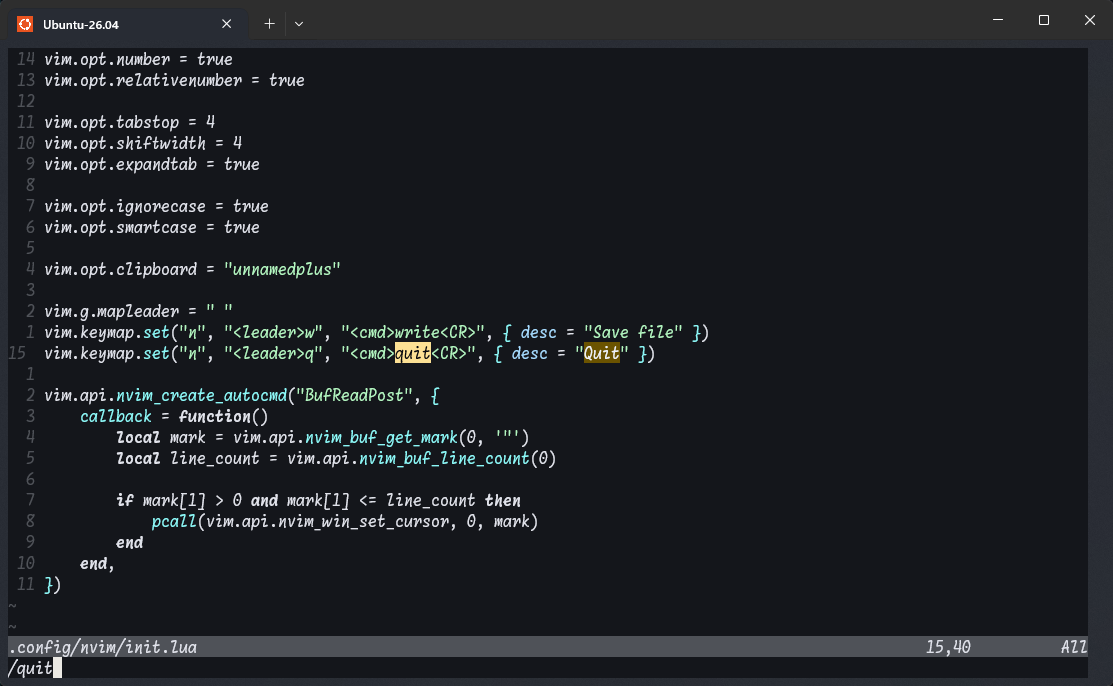Click 'vim.opt.shiftwidth = 4' line
The height and width of the screenshot is (686, 1113).
pyautogui.click(x=143, y=143)
